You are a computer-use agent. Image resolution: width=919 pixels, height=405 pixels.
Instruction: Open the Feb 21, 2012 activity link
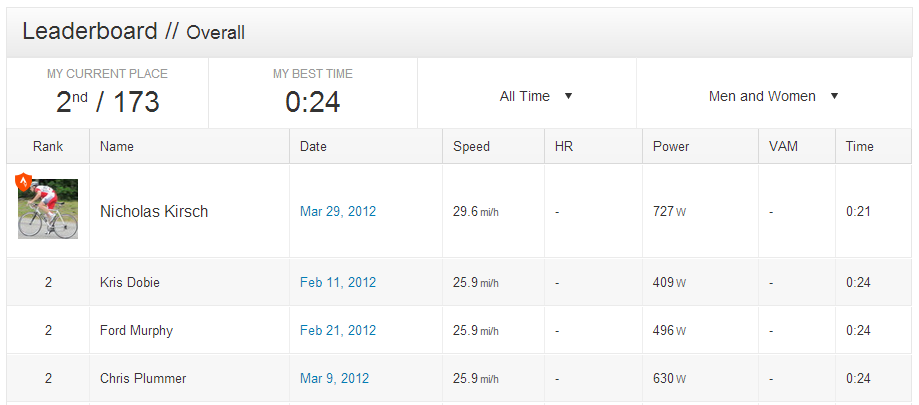click(x=338, y=330)
